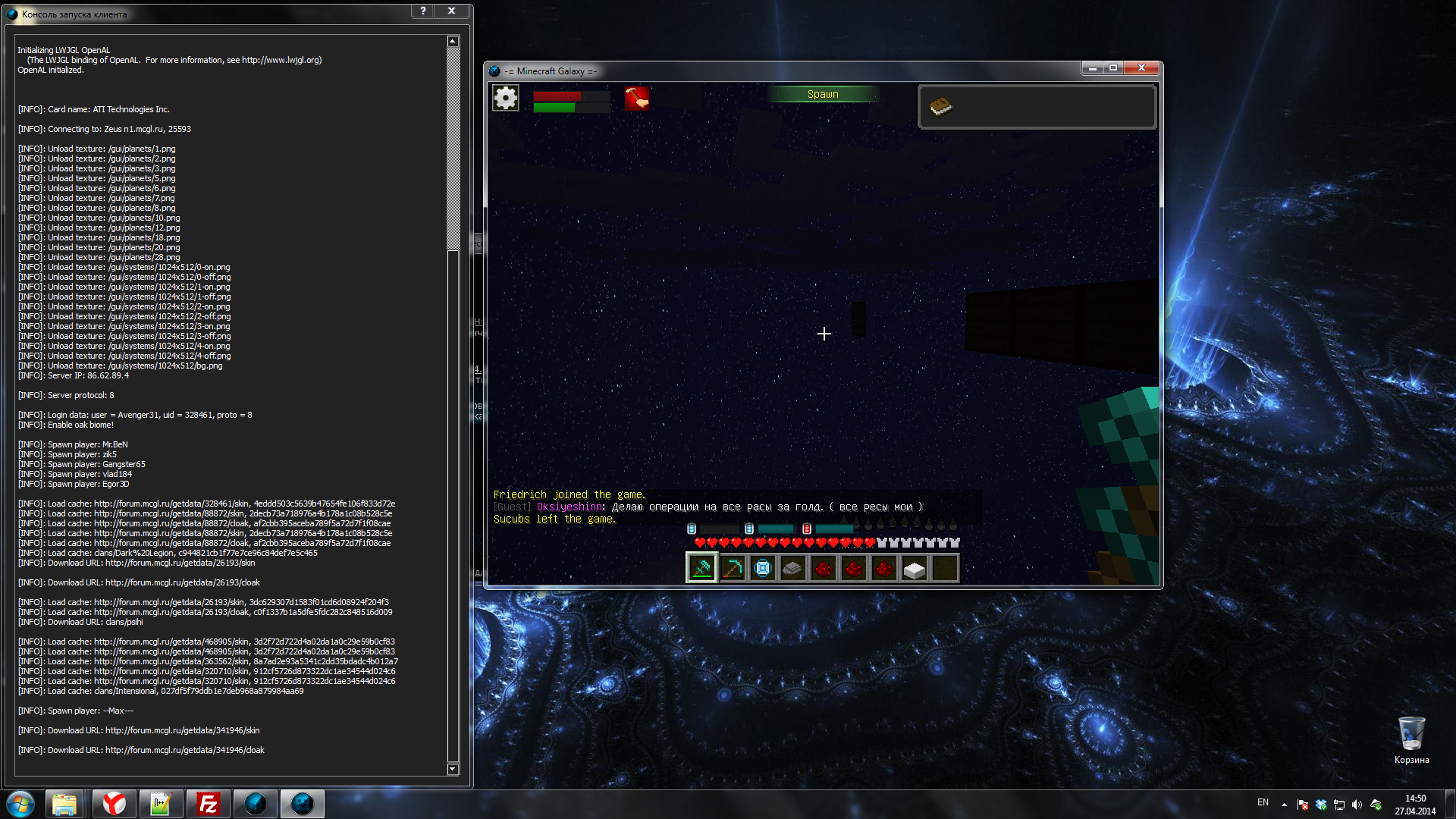Click the 'Unload texture: /gui/systems/1024x512/bg.png' line

[121, 366]
